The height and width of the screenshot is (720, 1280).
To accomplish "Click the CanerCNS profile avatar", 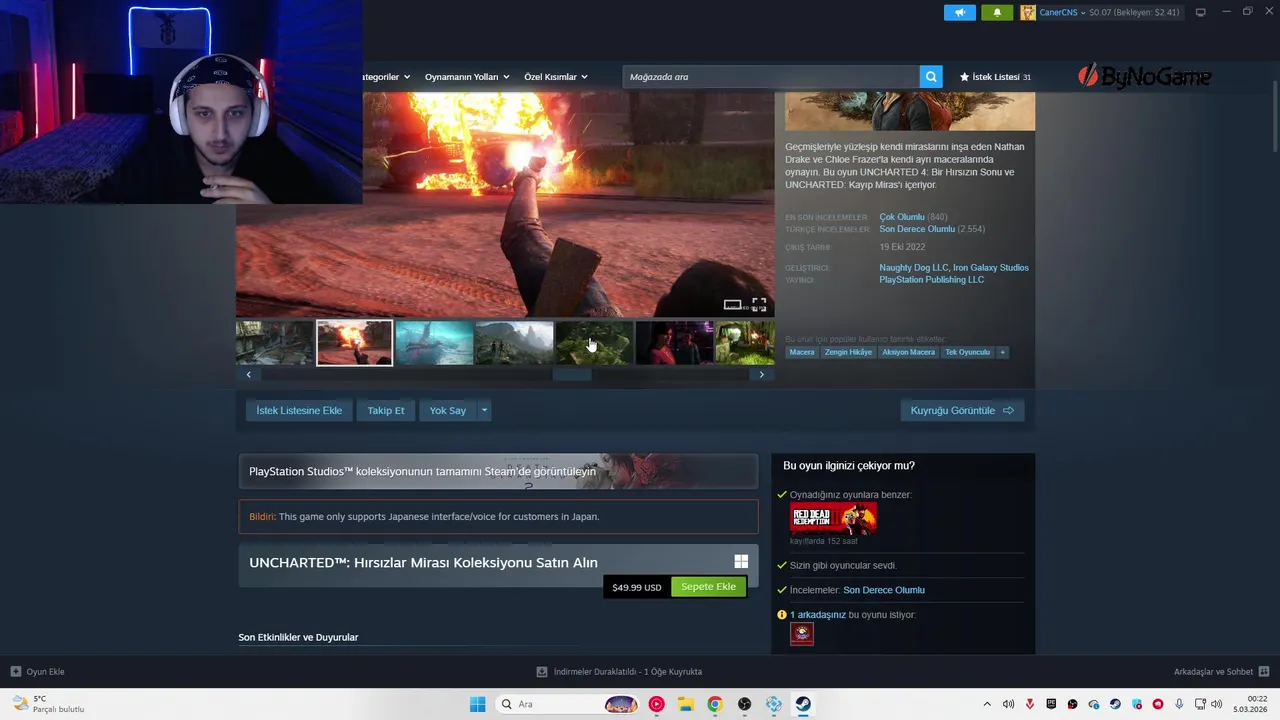I will pyautogui.click(x=1028, y=12).
